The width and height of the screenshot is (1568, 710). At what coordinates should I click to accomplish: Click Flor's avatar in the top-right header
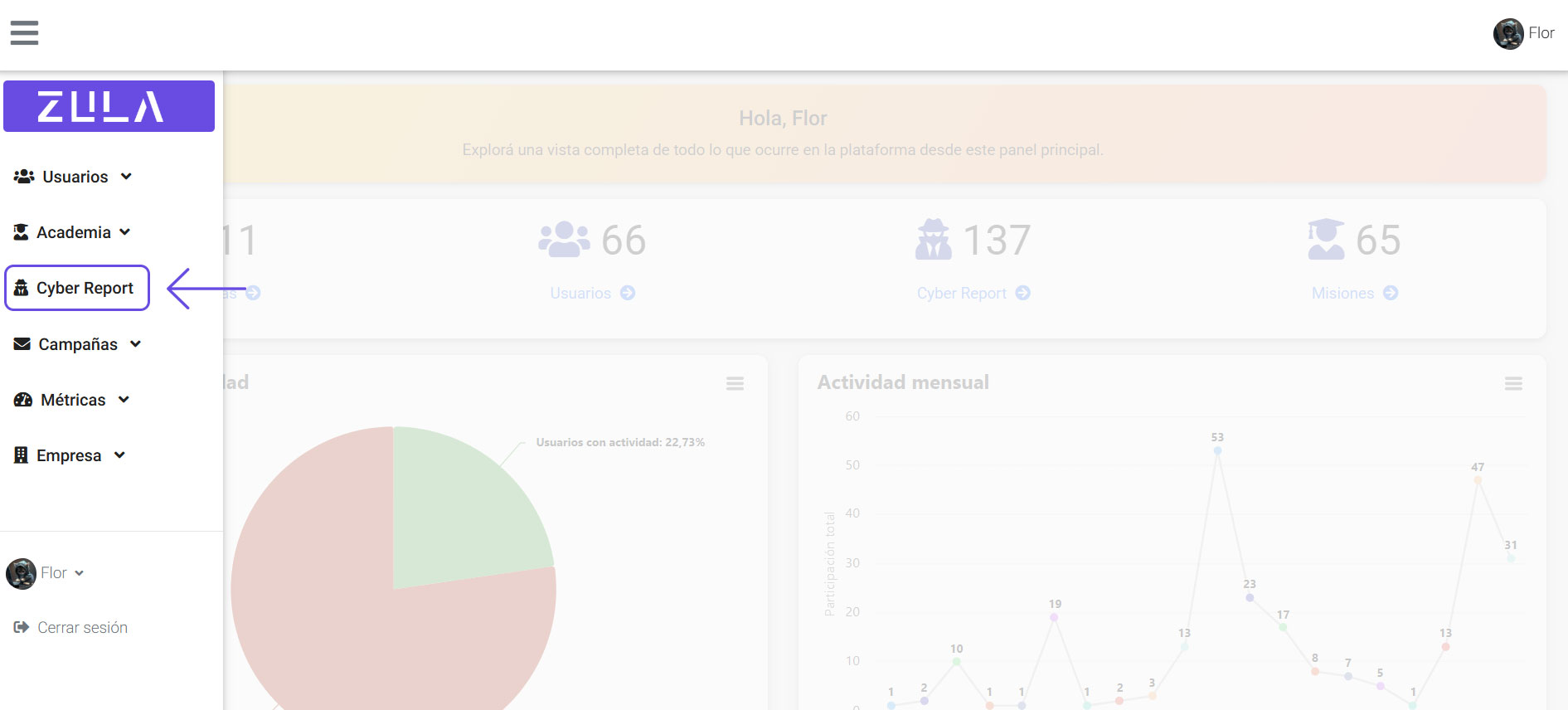pos(1507,34)
